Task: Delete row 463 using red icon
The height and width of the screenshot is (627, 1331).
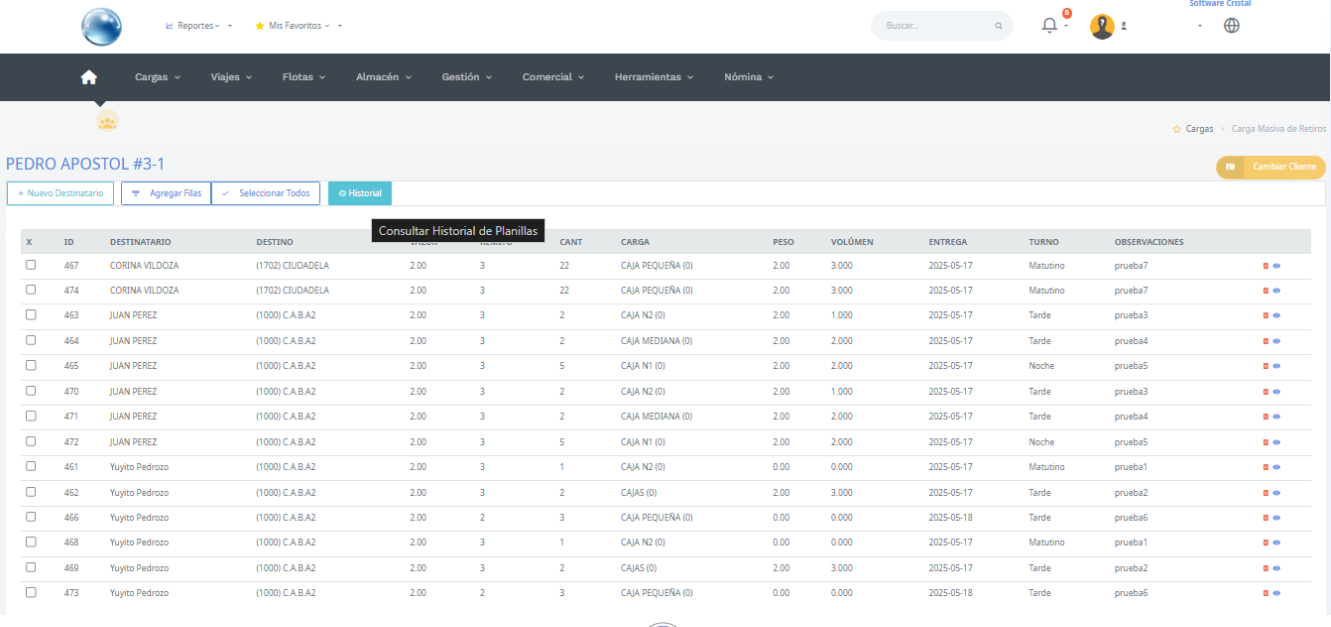Action: 1265,315
